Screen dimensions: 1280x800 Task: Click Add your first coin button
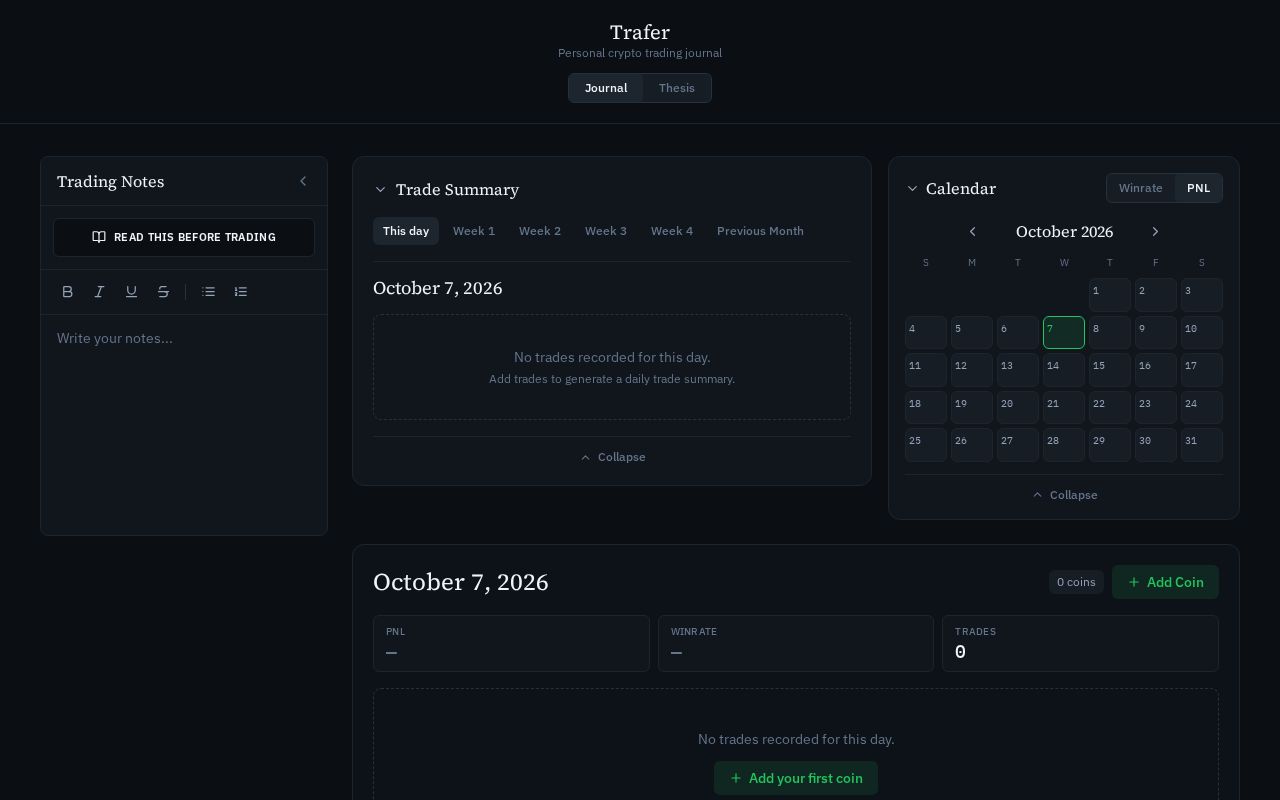click(796, 778)
